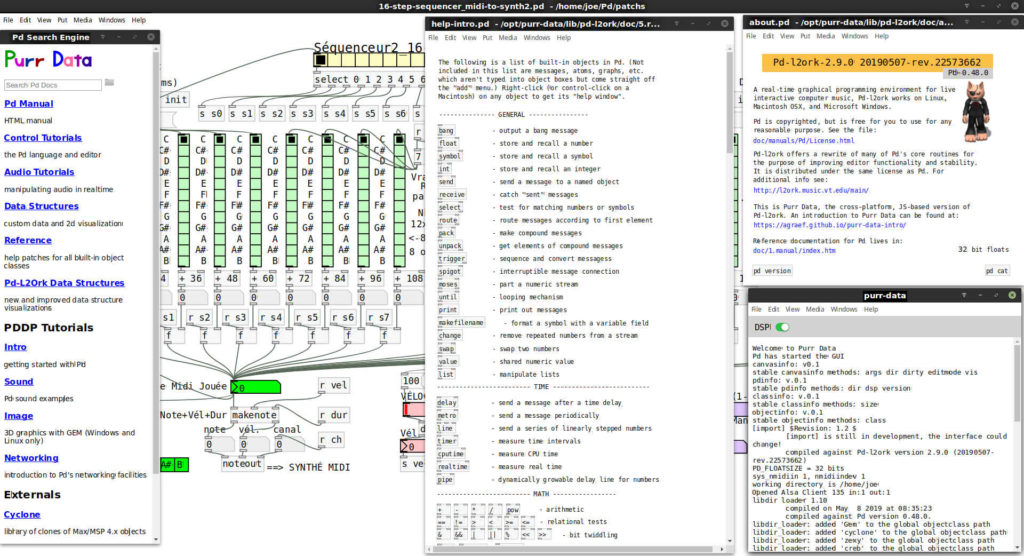This screenshot has width=1024, height=556.
Task: Select the first step cell of Séquenceur2 radio
Action: pyautogui.click(x=320, y=60)
